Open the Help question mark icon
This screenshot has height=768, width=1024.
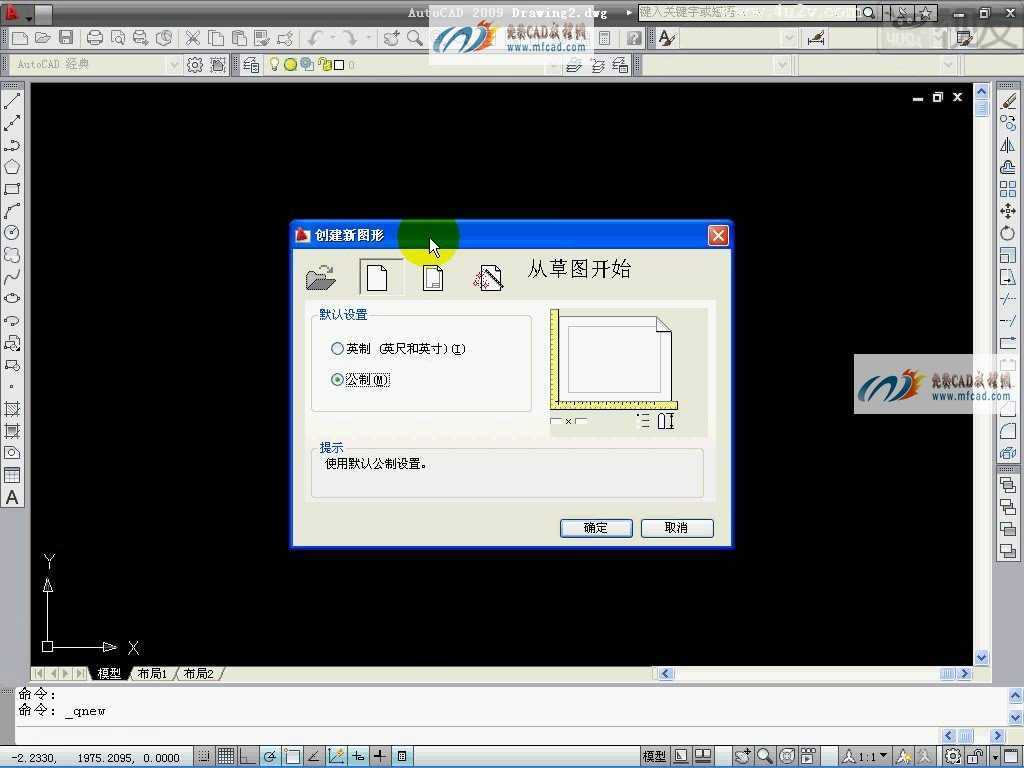point(633,38)
